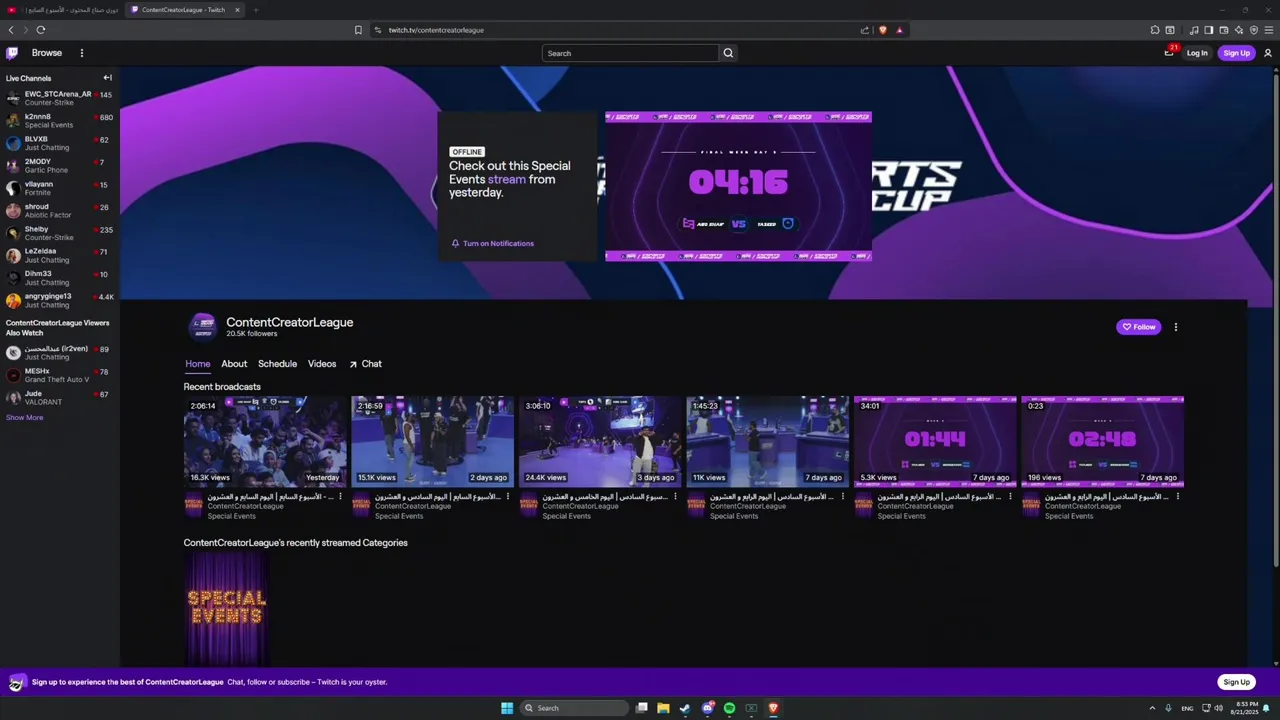The image size is (1280, 720).
Task: Expand Show More in the sidebar
Action: 25,417
